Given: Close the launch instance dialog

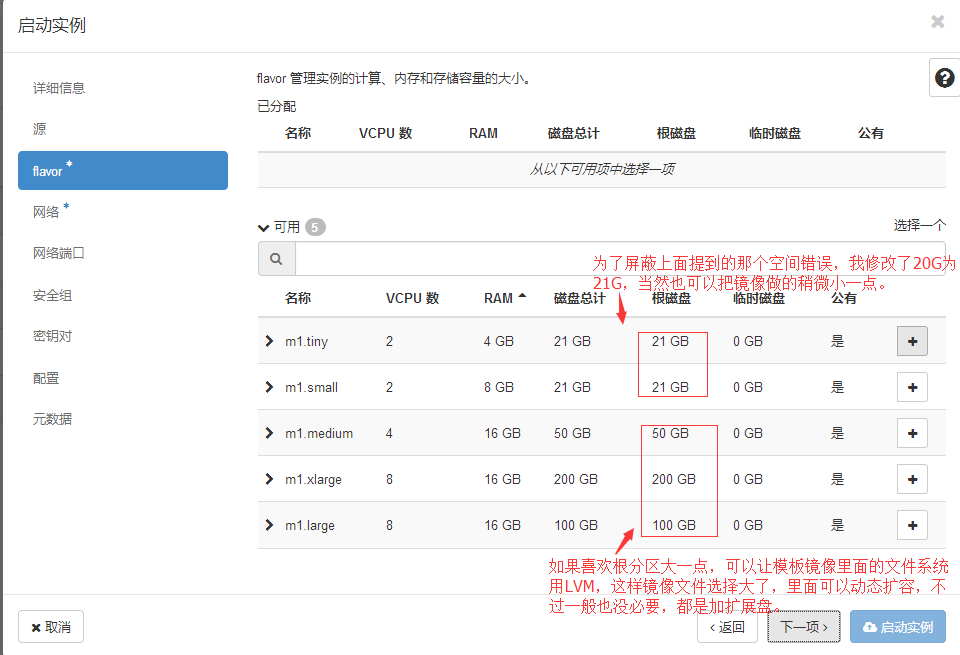Looking at the screenshot, I should (937, 22).
